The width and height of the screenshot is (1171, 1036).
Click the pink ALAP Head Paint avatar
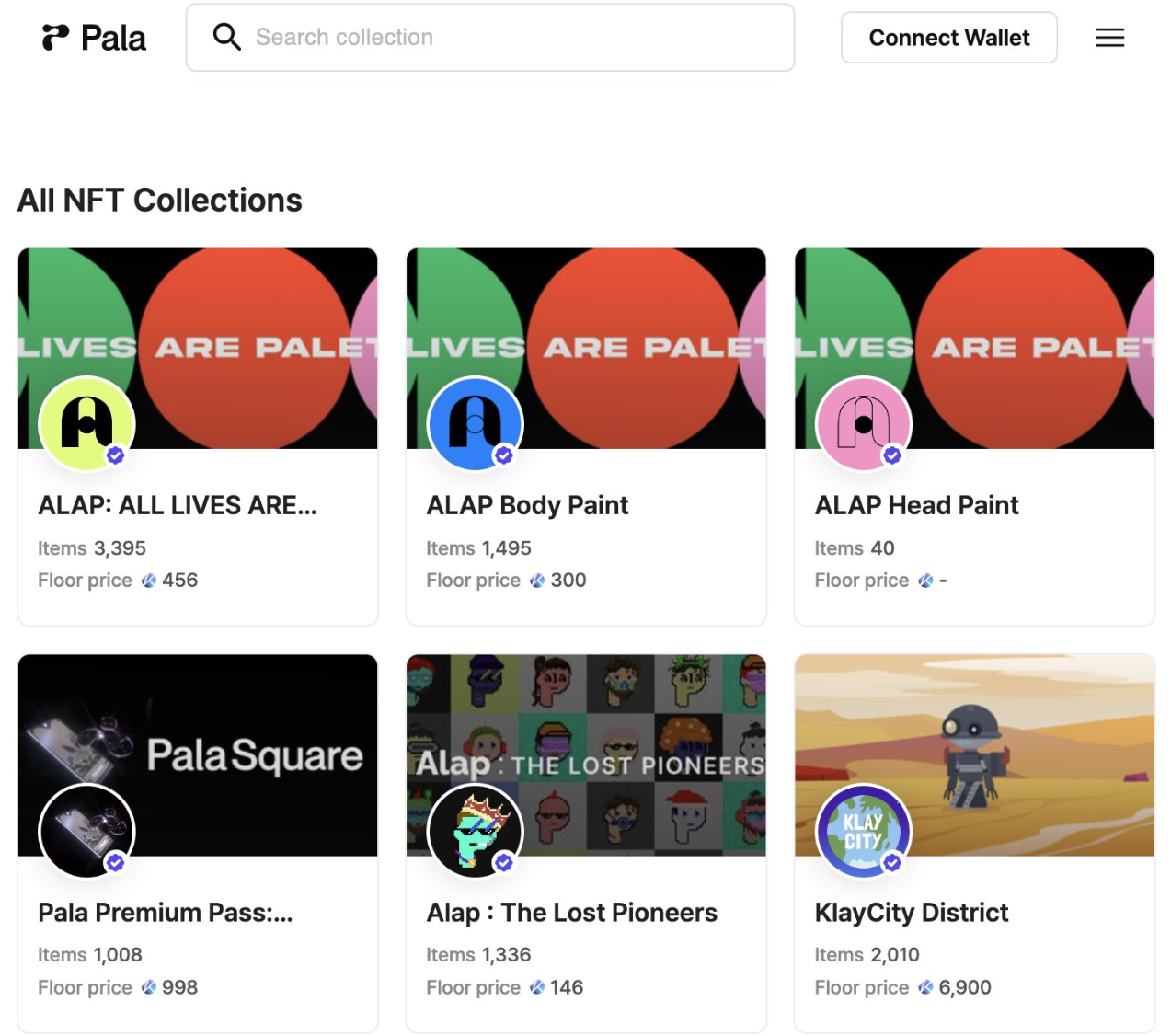point(863,423)
